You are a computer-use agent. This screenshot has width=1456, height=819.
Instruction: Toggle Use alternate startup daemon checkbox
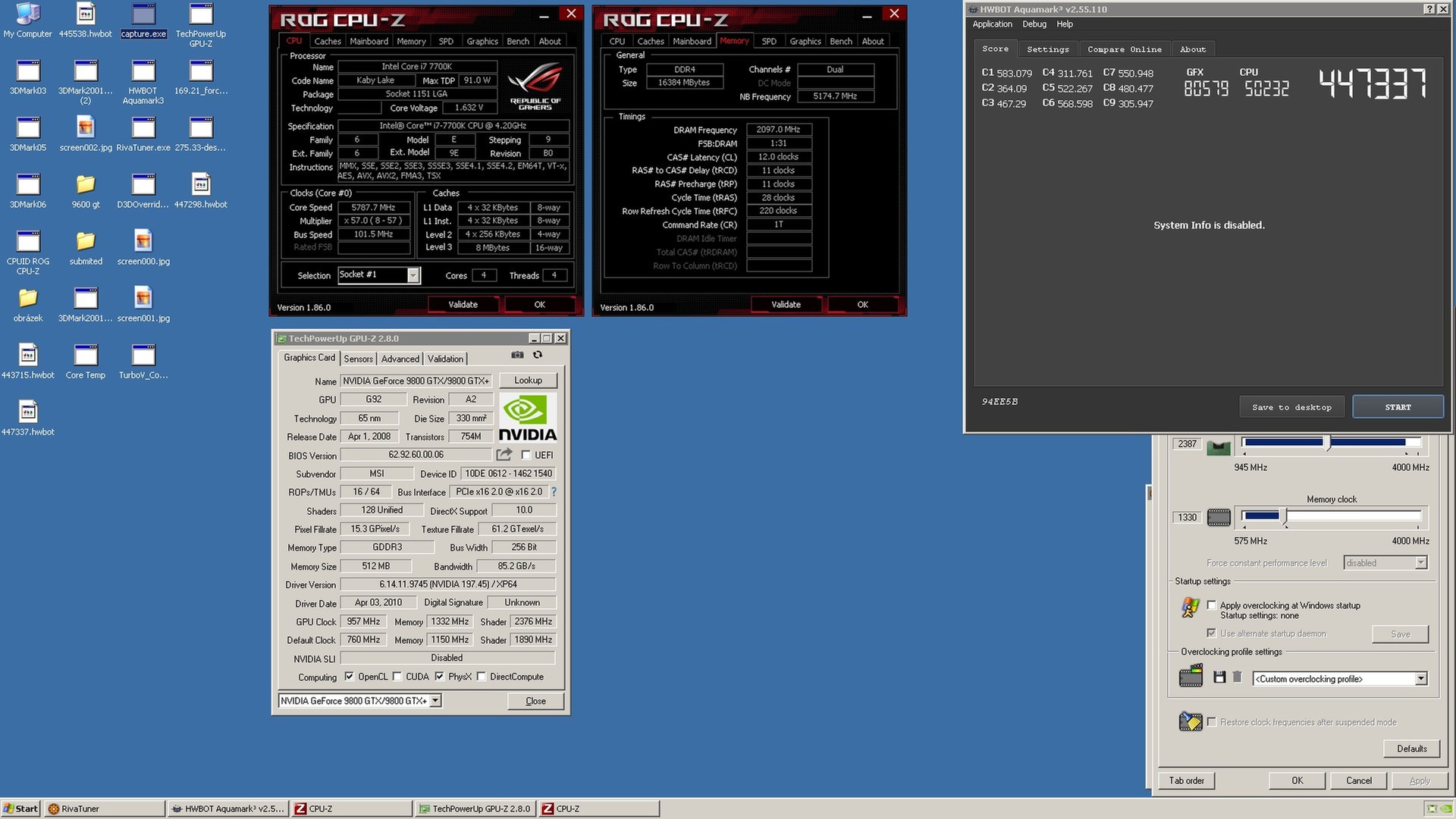(x=1212, y=633)
